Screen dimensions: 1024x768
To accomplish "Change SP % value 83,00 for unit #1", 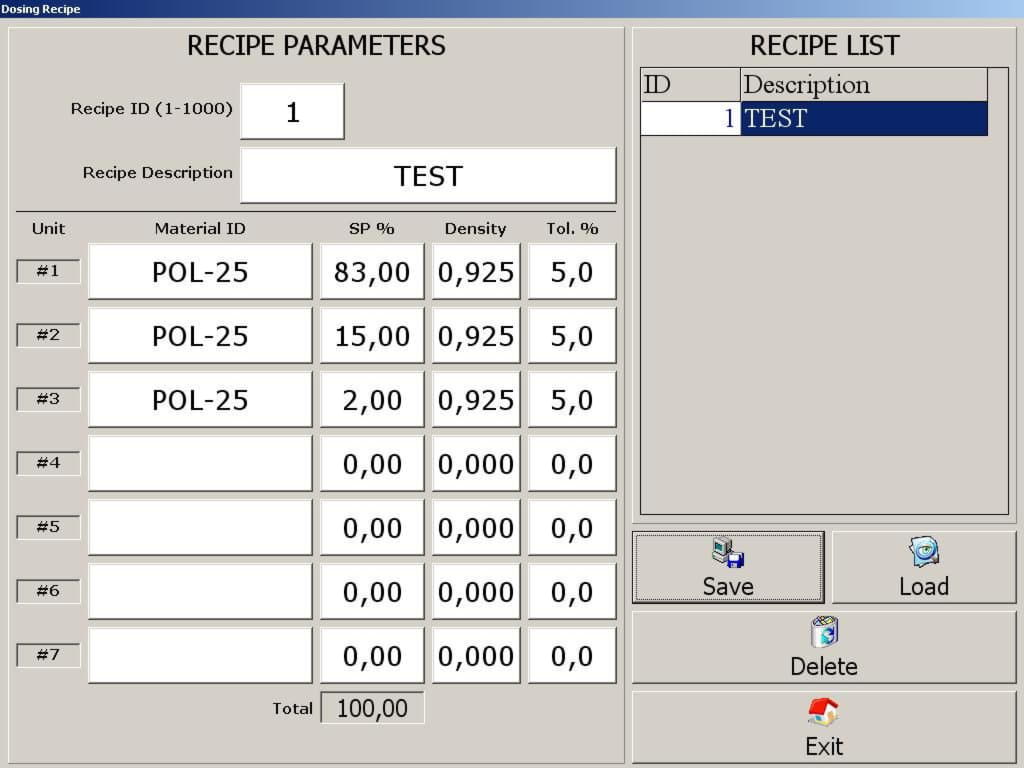I will tap(372, 272).
